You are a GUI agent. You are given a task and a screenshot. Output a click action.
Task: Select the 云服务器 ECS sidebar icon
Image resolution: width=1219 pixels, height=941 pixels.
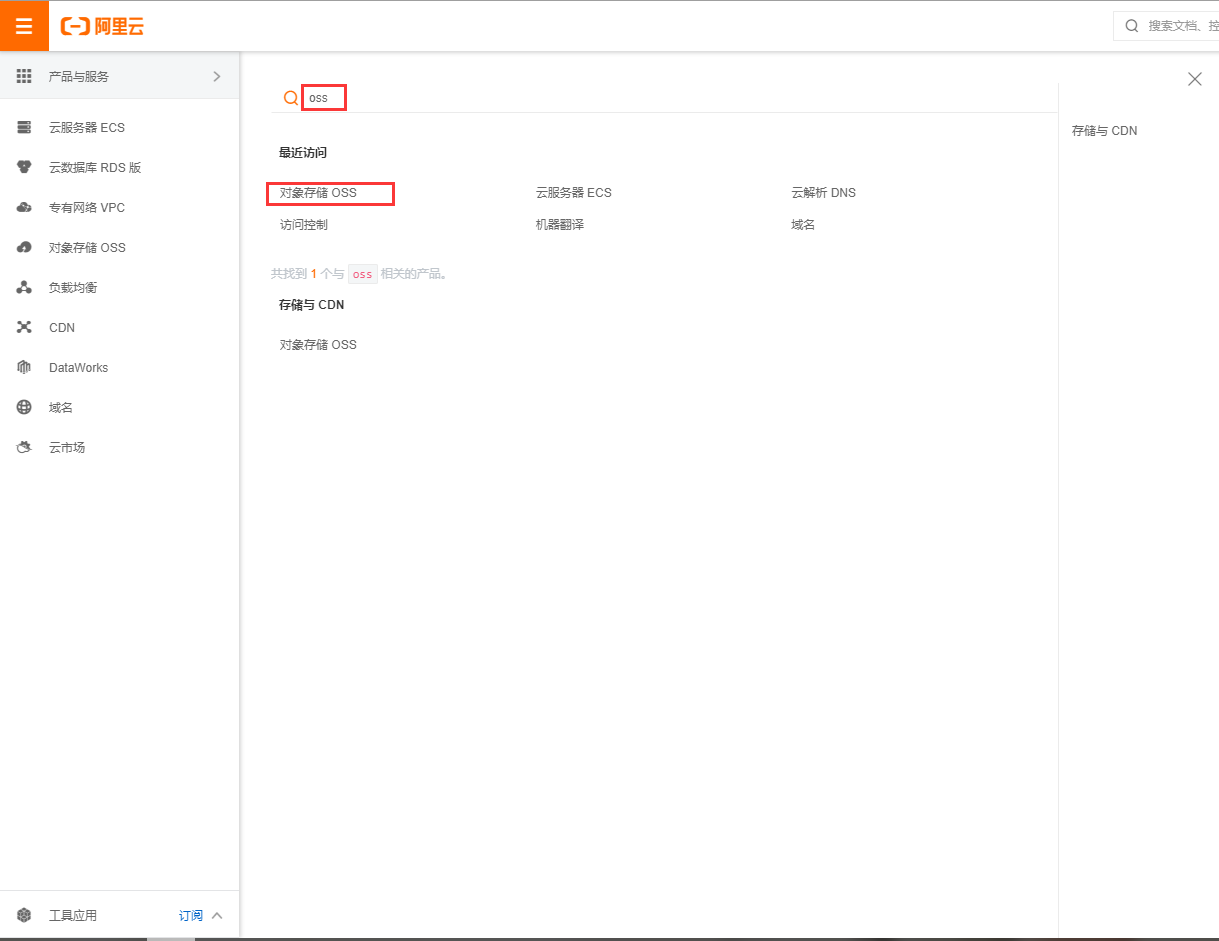coord(25,127)
